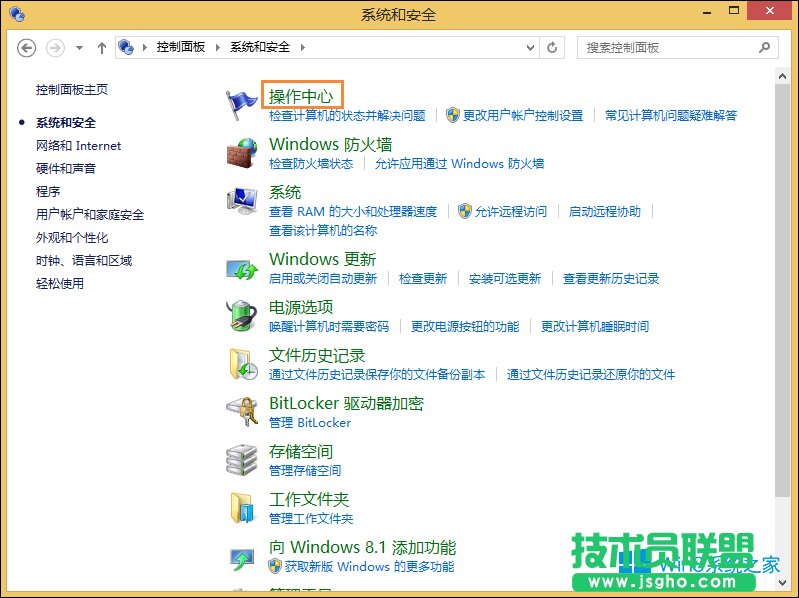Select 网络和 Internet category in sidebar

[x=78, y=146]
